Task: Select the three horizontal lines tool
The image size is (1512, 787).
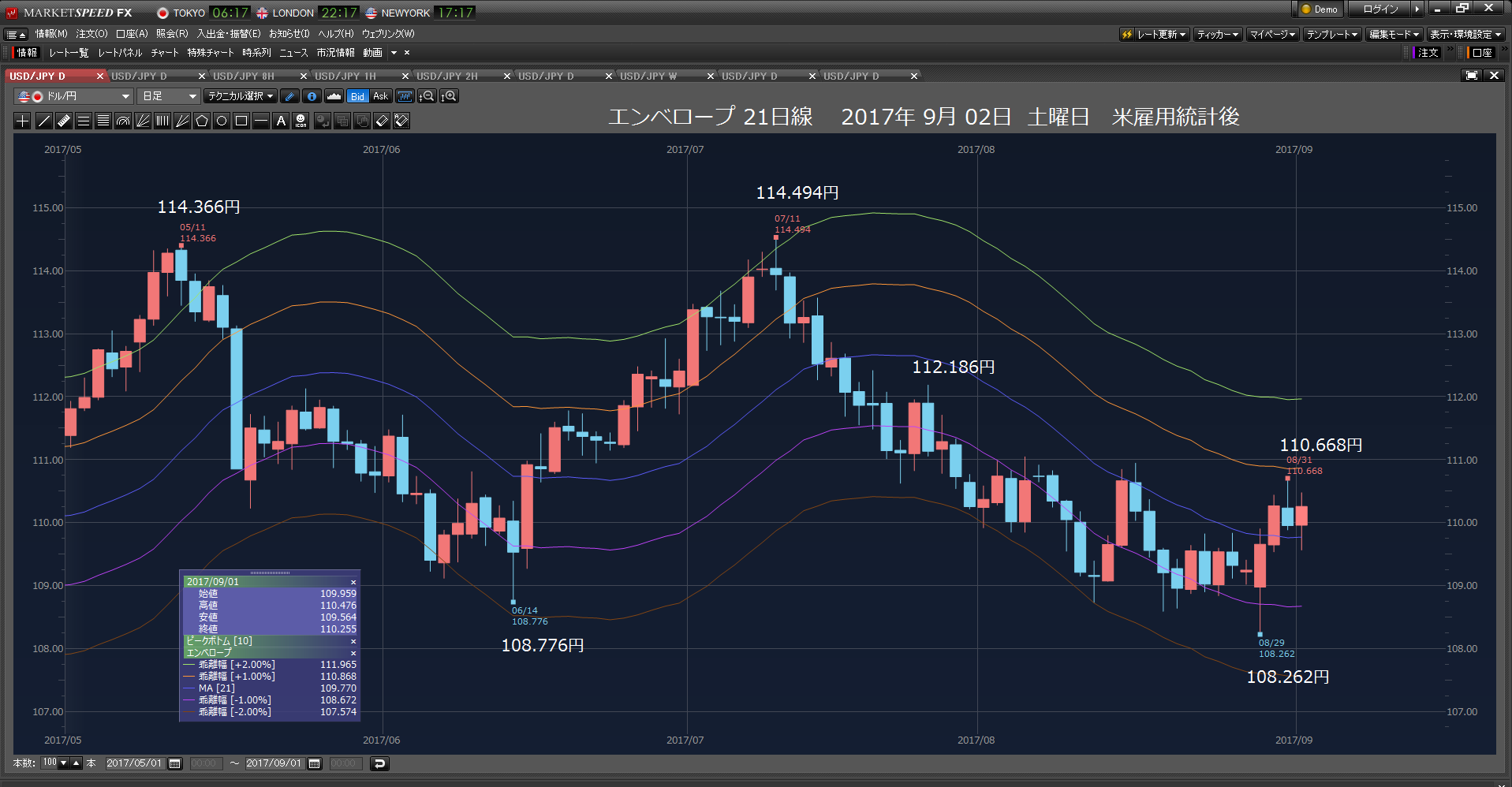Action: pyautogui.click(x=84, y=121)
